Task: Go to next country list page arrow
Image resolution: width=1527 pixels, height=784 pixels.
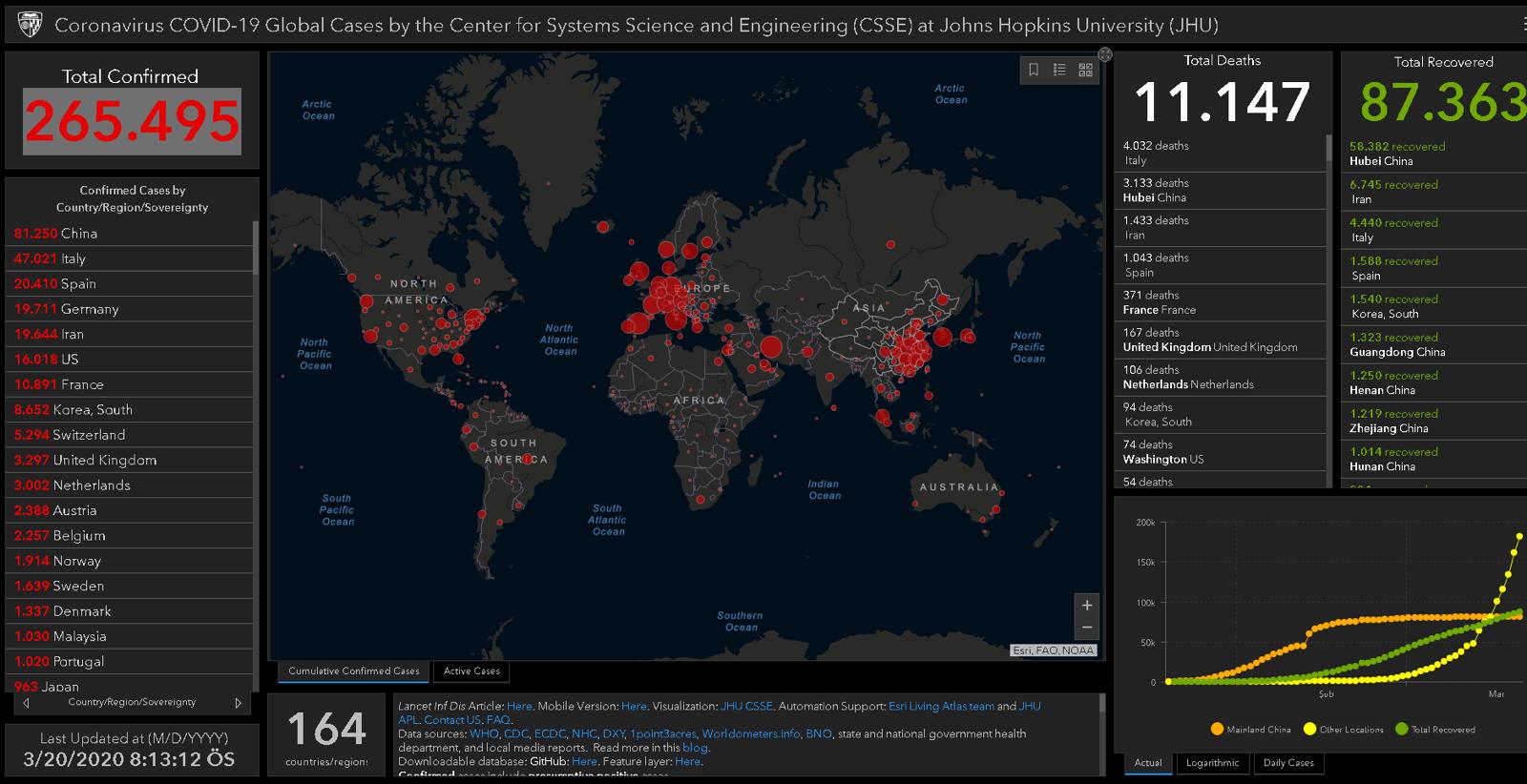Action: click(x=239, y=703)
